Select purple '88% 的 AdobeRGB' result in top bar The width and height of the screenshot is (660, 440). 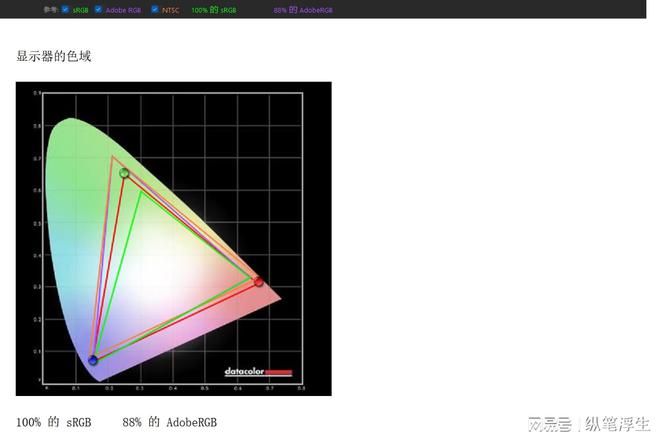303,10
